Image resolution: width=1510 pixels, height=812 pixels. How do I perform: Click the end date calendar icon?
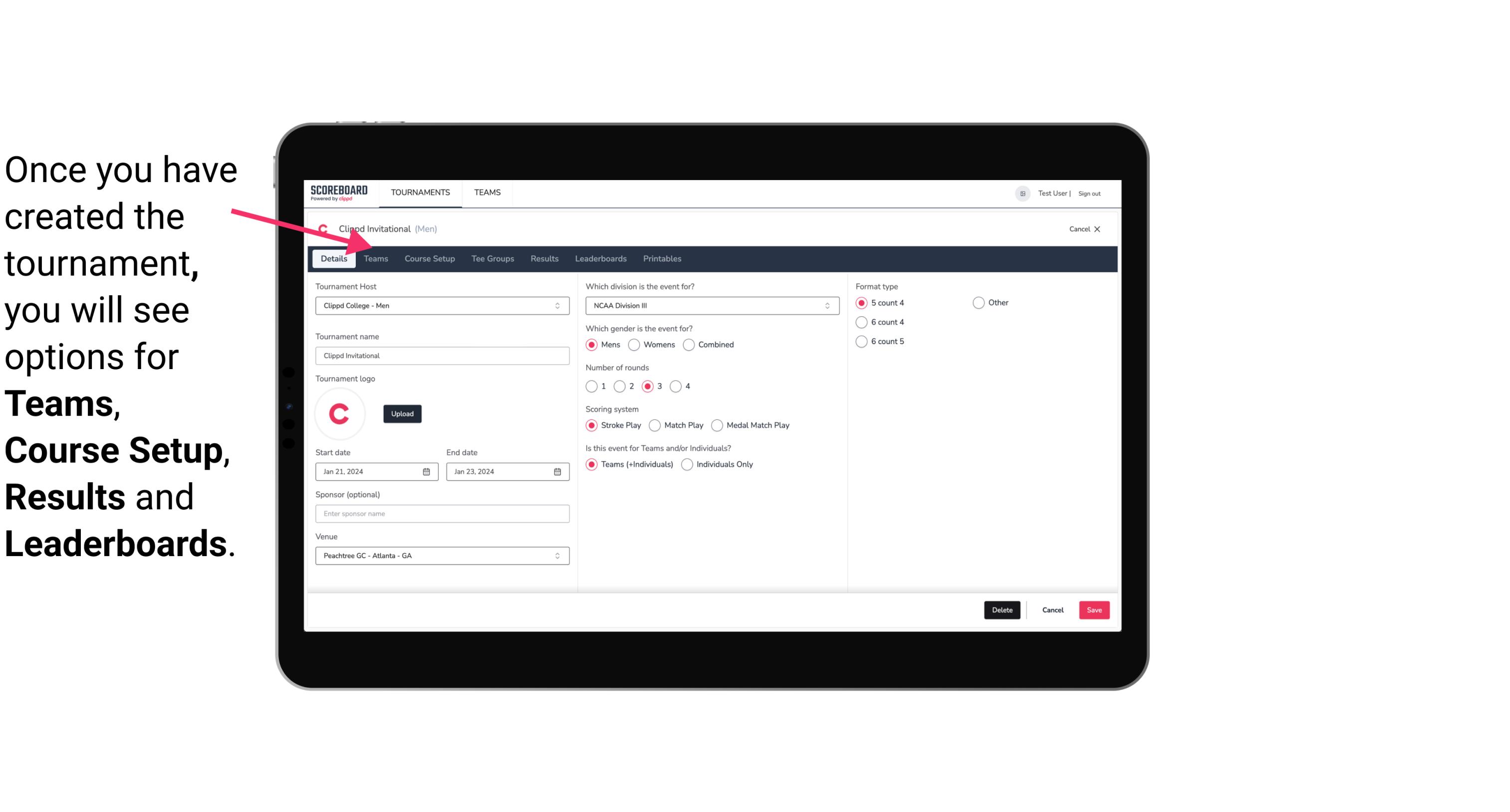click(558, 471)
